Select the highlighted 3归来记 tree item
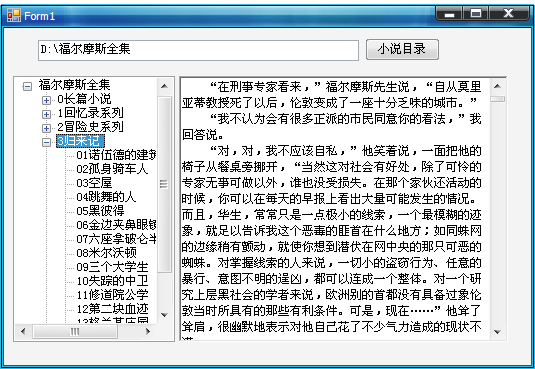Image resolution: width=535 pixels, height=369 pixels. point(80,141)
